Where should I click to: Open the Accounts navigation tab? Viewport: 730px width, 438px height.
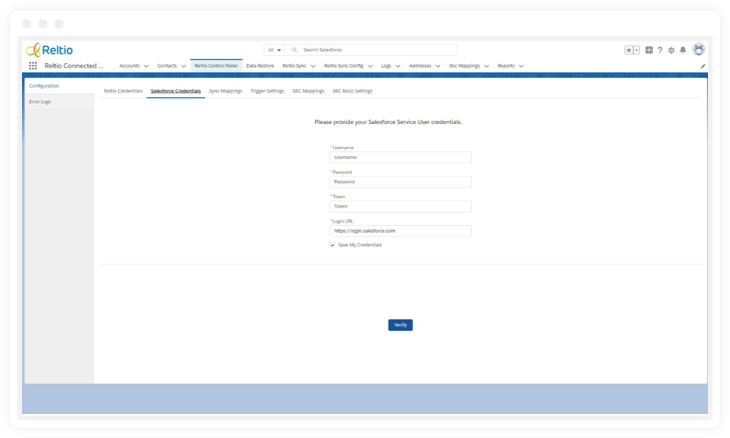click(129, 66)
